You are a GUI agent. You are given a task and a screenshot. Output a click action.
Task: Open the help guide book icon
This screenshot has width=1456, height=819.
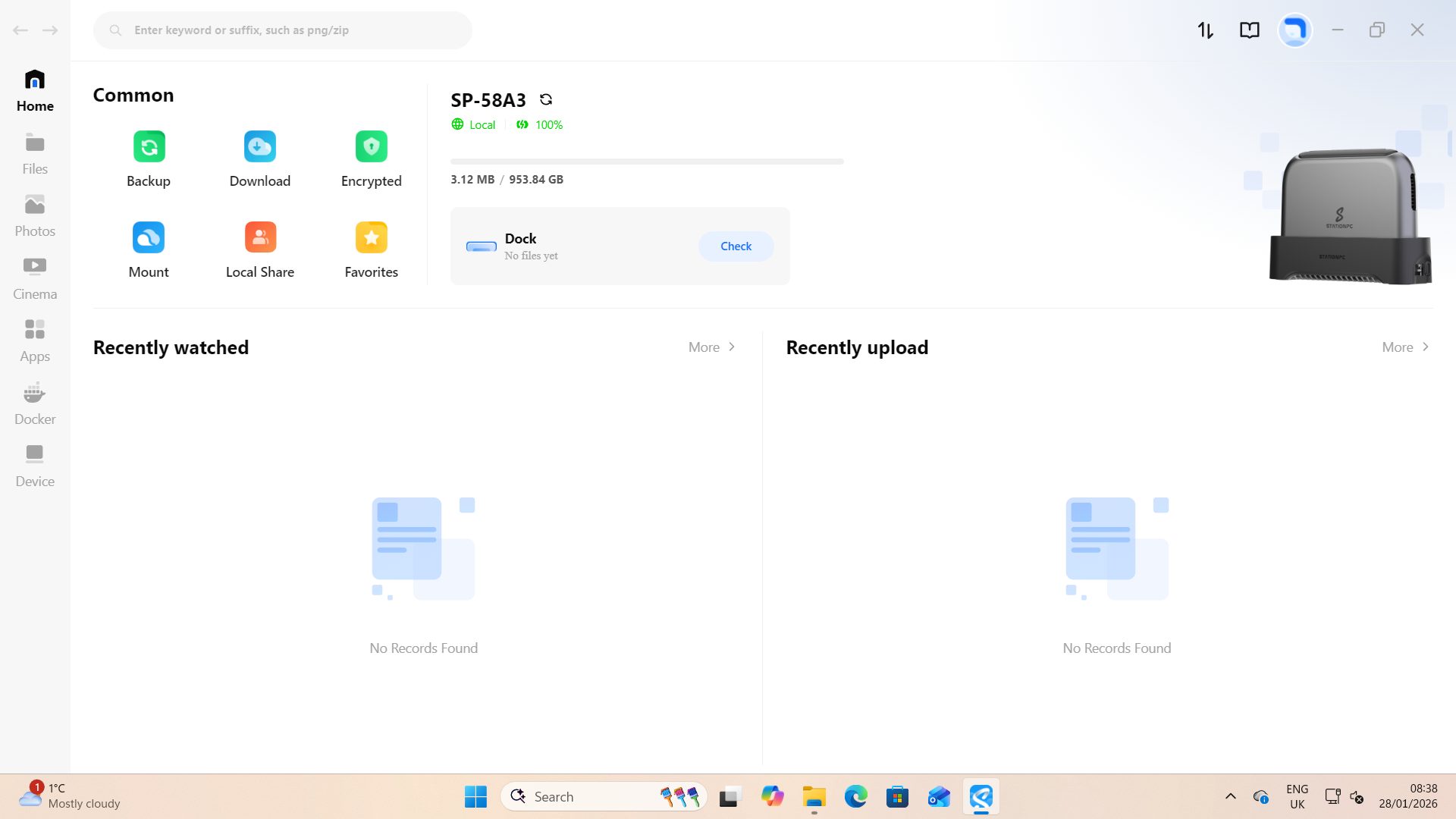1249,30
